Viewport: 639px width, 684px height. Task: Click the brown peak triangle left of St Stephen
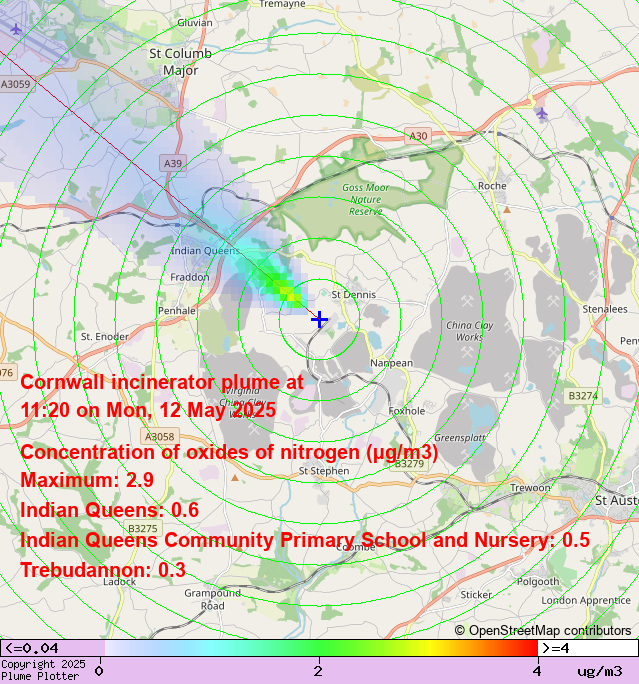(x=235, y=478)
